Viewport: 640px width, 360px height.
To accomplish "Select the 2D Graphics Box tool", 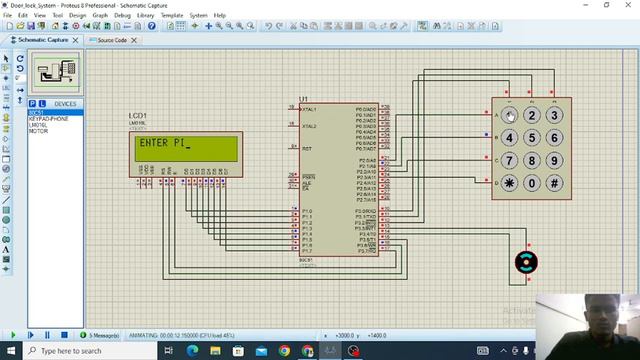I will [x=6, y=210].
